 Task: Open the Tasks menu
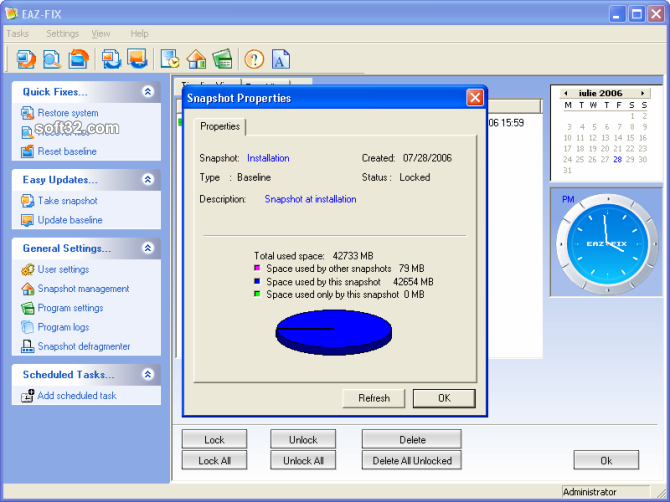[x=18, y=34]
